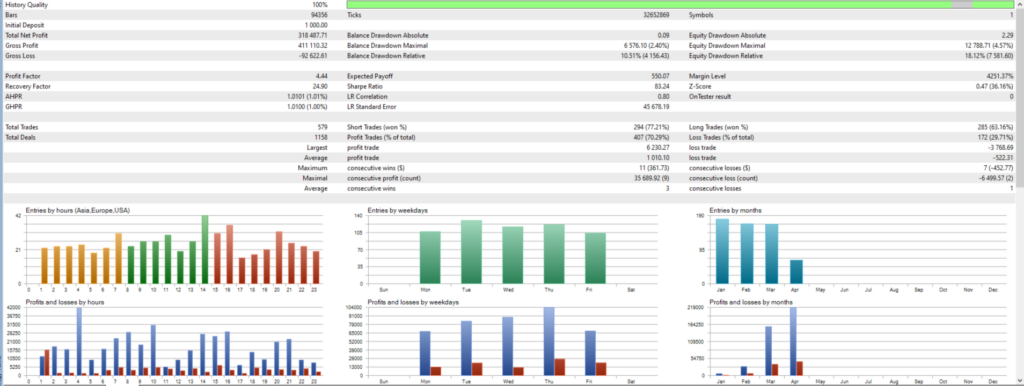Select the Profit Factor value 4.44
The image size is (1024, 386).
(x=322, y=76)
